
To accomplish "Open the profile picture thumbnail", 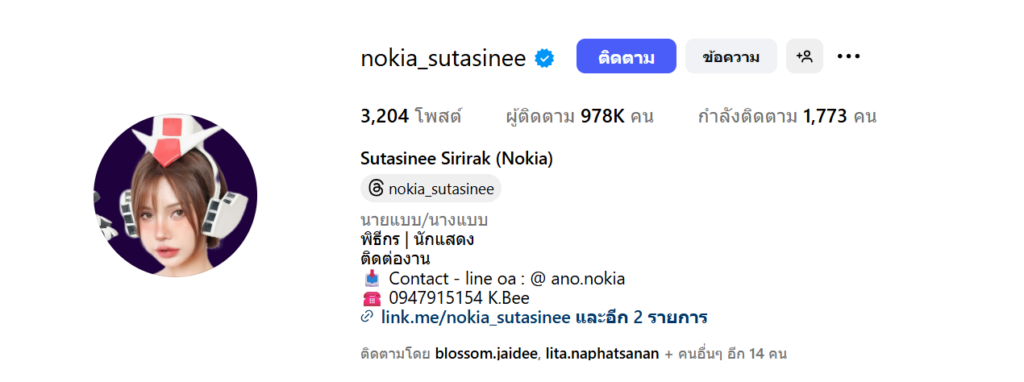I will coord(175,196).
